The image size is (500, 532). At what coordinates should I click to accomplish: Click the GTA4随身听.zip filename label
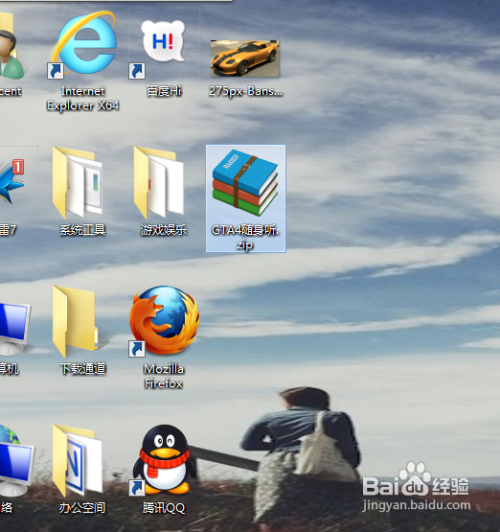pos(245,237)
